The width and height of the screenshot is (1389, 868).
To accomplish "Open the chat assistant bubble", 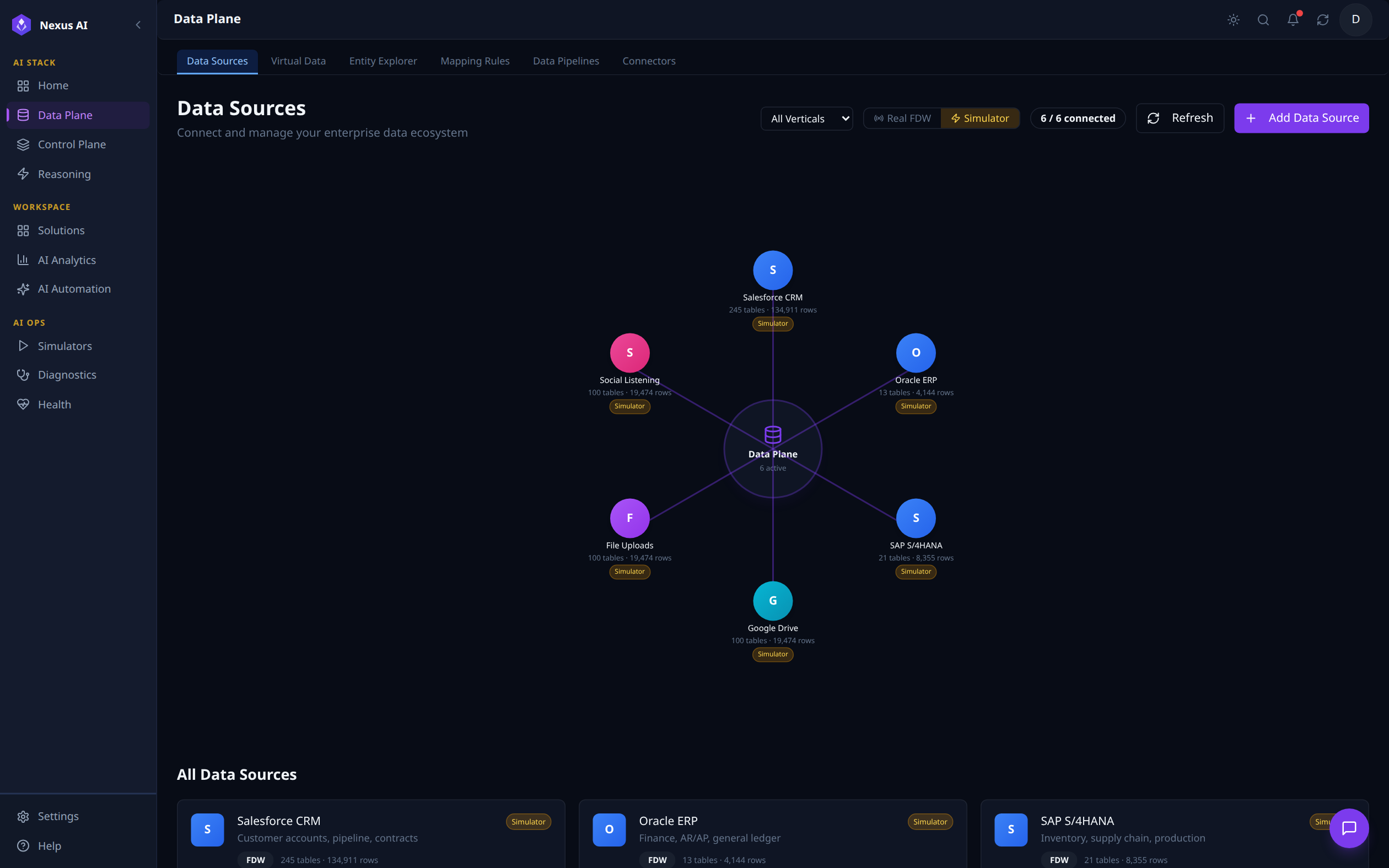I will (x=1349, y=828).
